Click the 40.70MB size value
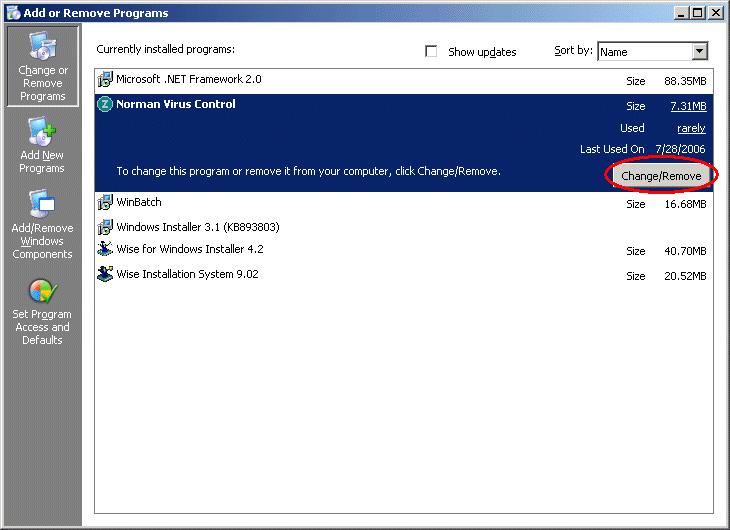730x530 pixels. 685,251
